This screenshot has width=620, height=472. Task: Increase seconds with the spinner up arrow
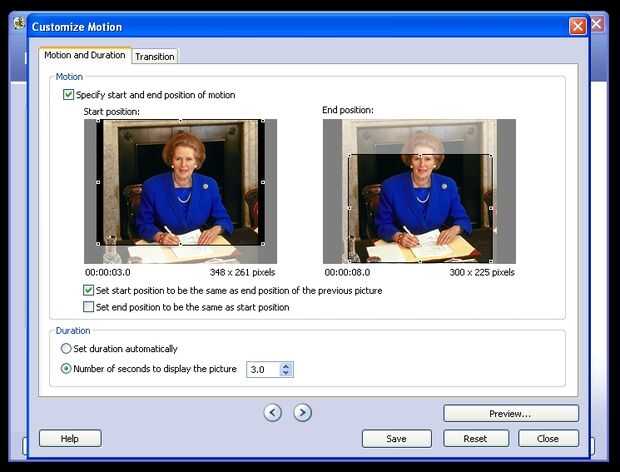click(286, 366)
